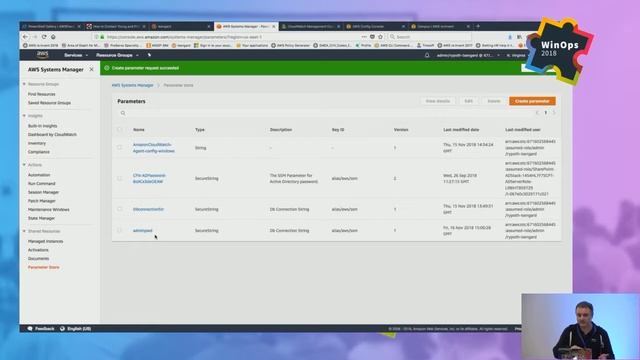This screenshot has height=360, width=640.
Task: Select all parameters header checkbox
Action: pos(120,129)
